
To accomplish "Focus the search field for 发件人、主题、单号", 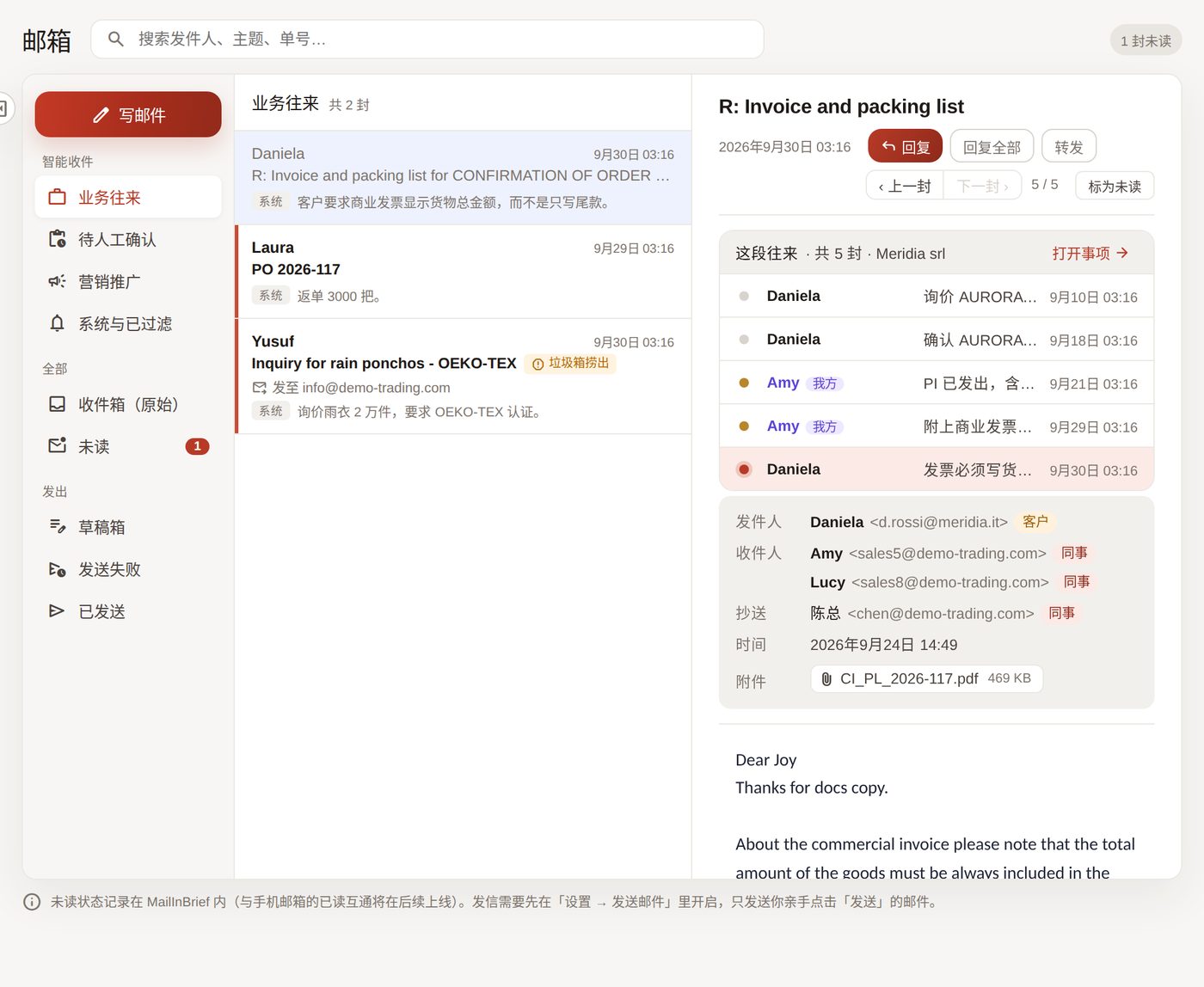I will click(427, 39).
